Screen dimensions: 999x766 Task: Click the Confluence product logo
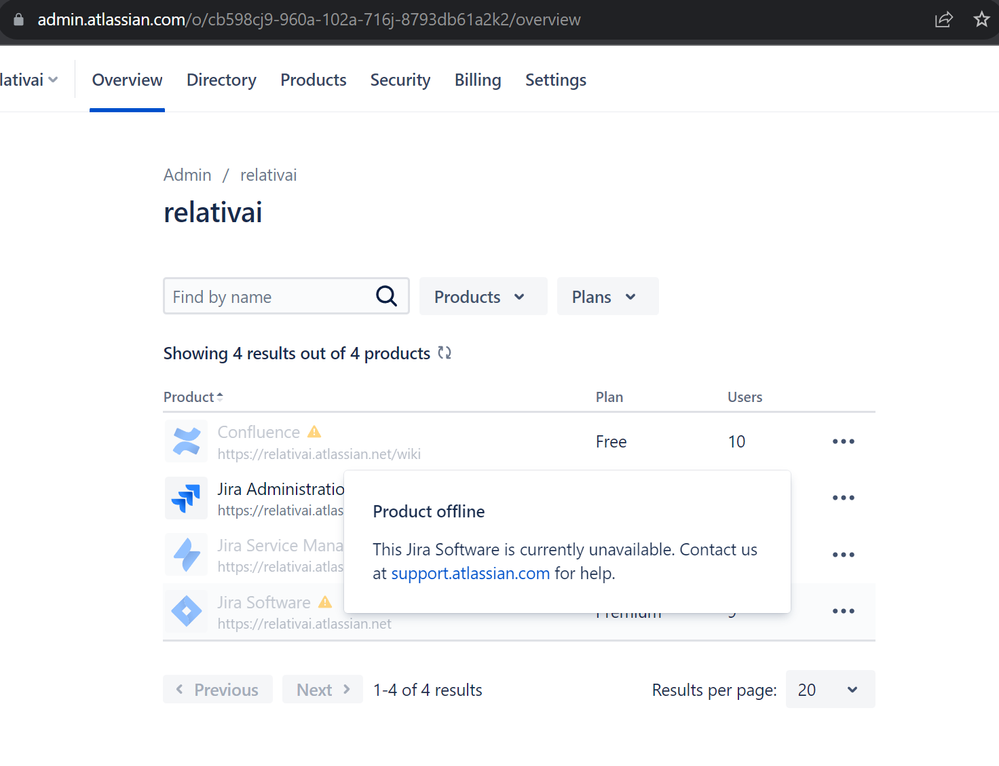pyautogui.click(x=186, y=441)
